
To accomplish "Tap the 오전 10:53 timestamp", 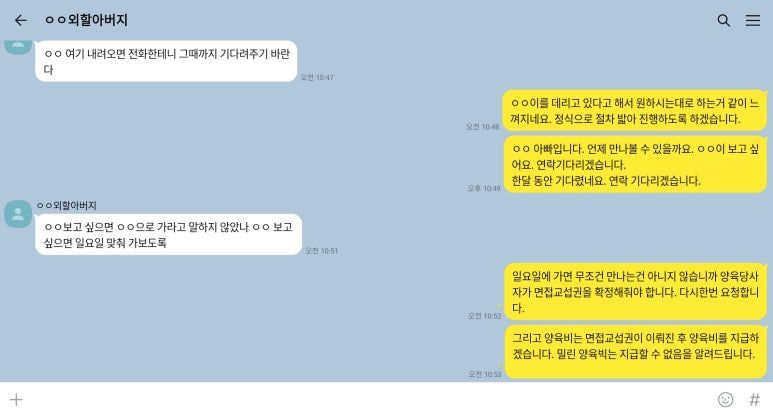I will (485, 374).
